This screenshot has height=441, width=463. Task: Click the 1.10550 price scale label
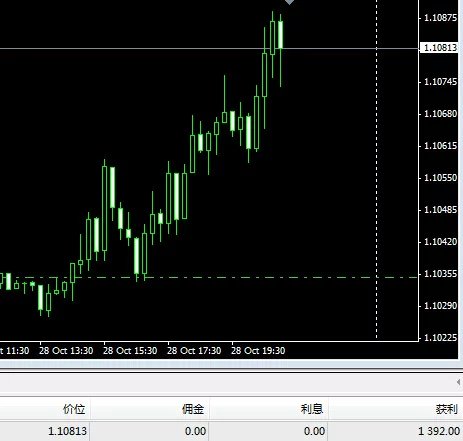(x=440, y=178)
